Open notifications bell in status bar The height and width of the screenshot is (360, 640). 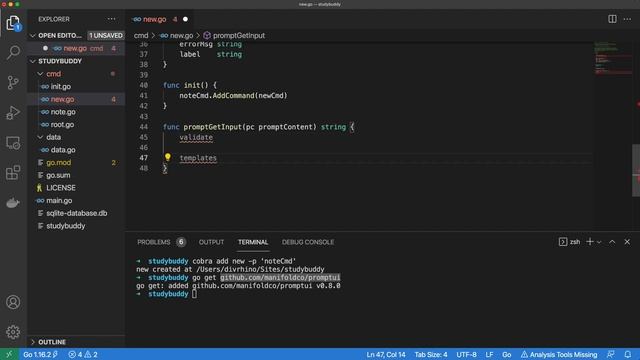point(627,354)
